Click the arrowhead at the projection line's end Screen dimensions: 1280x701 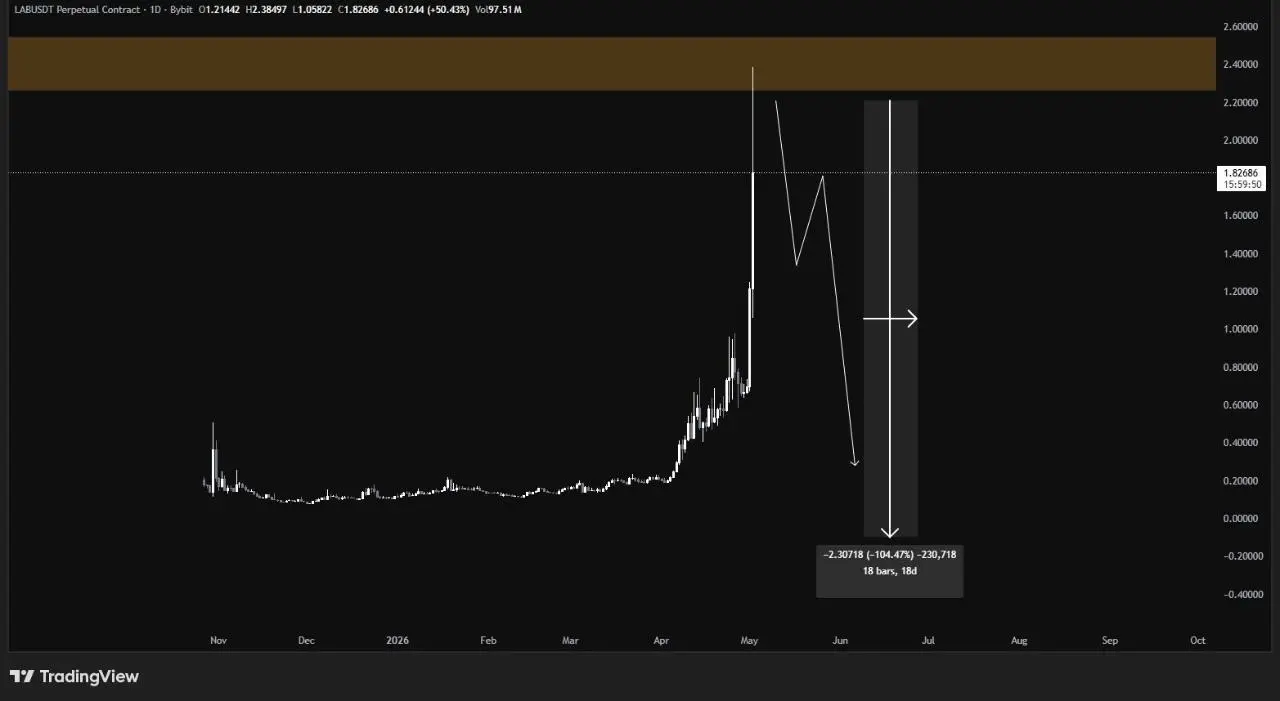[x=854, y=461]
